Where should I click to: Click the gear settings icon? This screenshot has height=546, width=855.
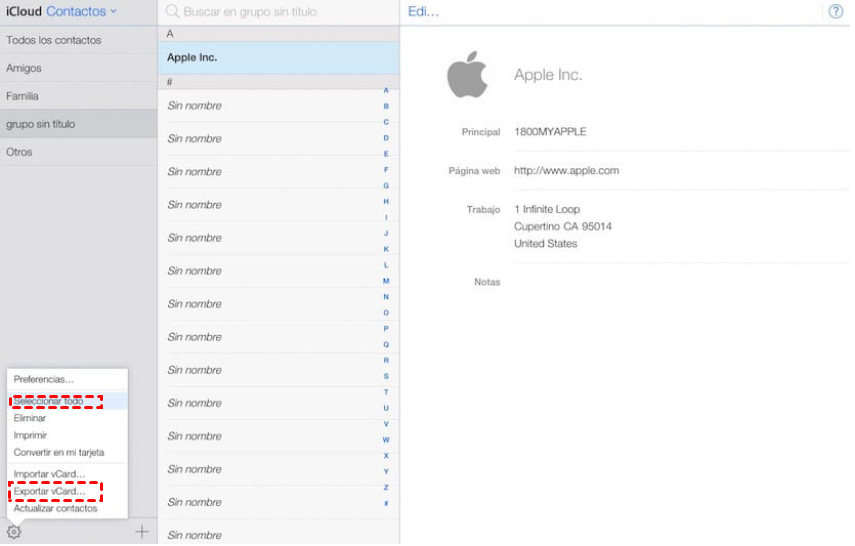point(14,532)
